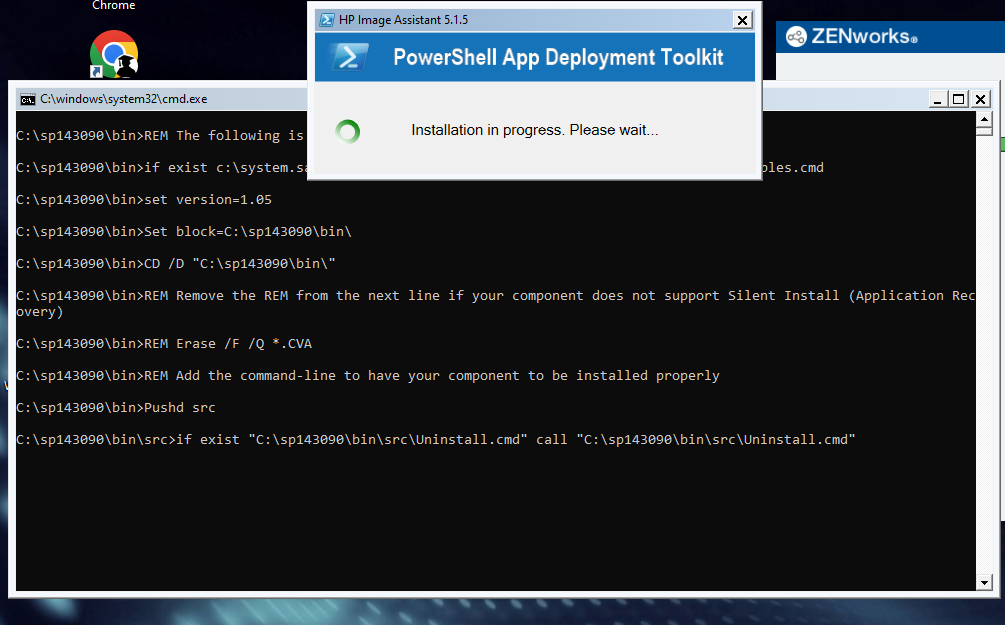Click the "Uninstall.cmd" call line in cmd
1005x625 pixels.
tap(436, 440)
